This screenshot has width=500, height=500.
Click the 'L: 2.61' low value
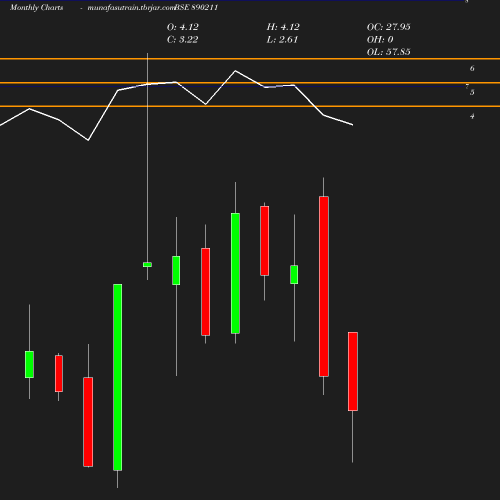tap(282, 40)
